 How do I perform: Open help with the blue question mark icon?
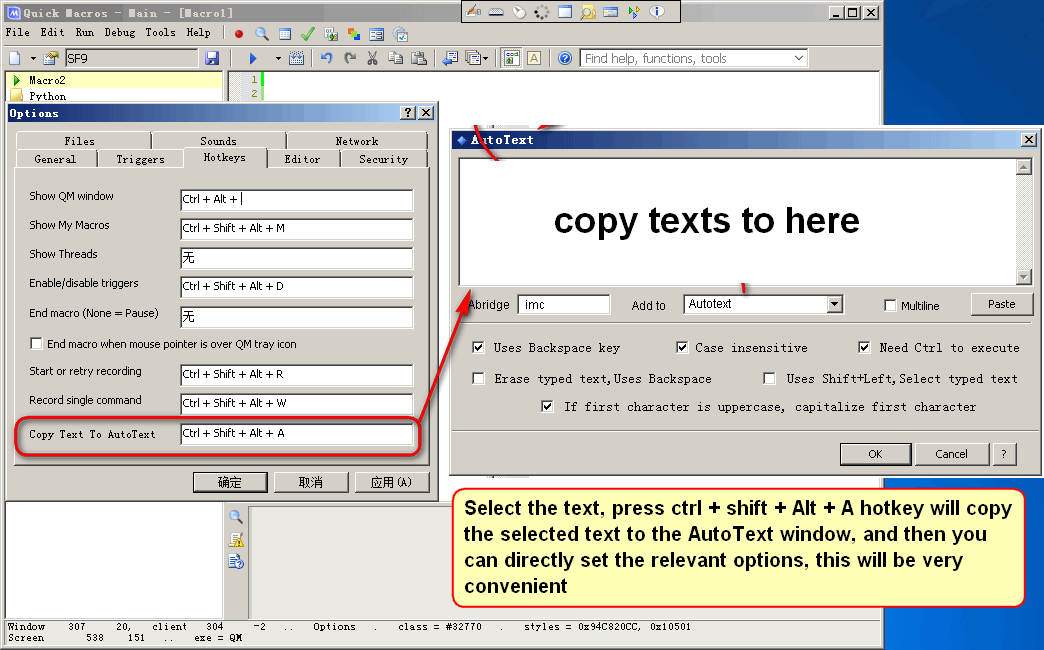point(565,59)
